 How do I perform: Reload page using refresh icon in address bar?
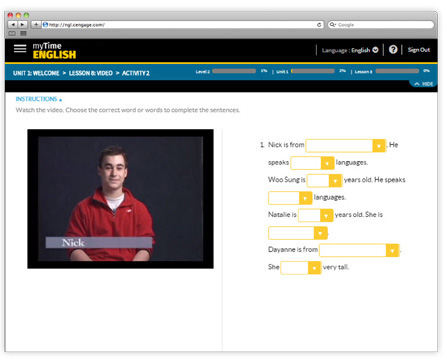tap(319, 25)
